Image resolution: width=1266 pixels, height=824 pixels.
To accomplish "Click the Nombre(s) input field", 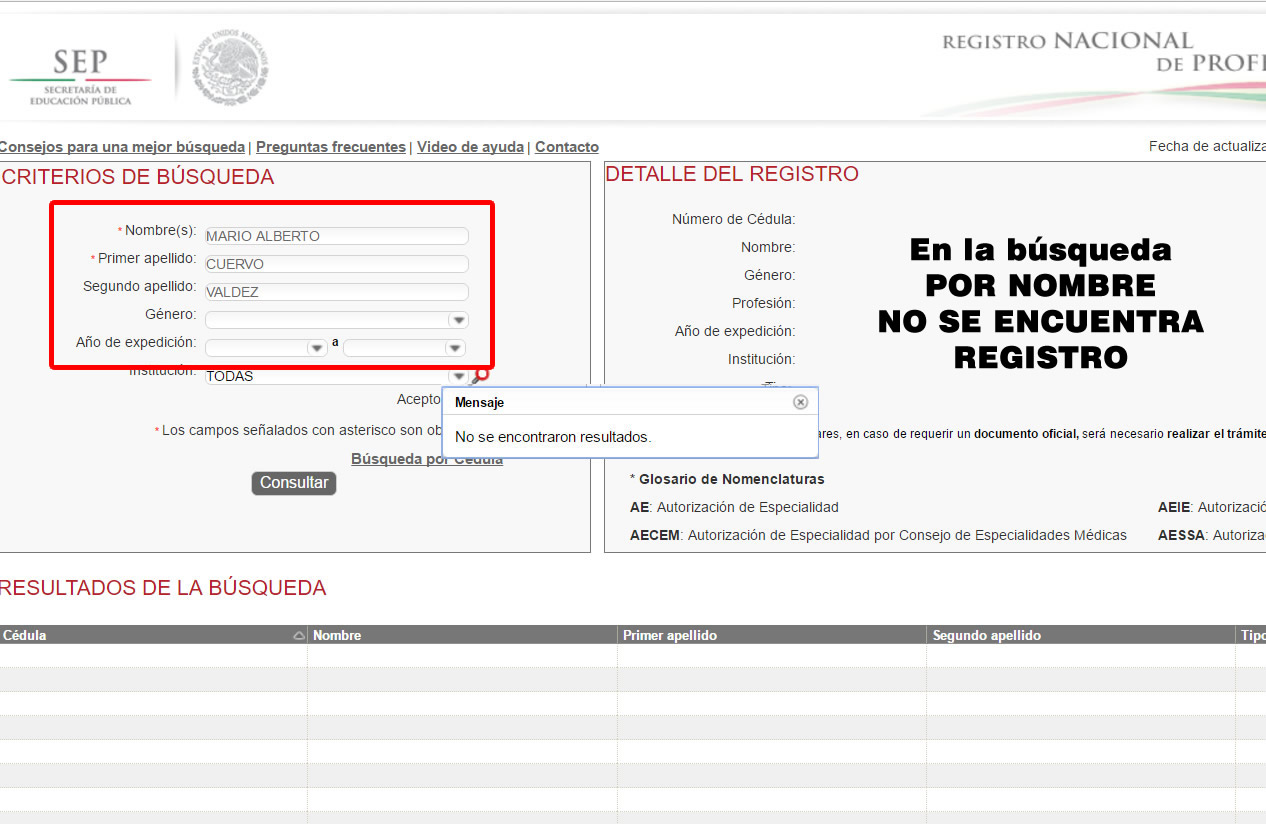I will click(x=336, y=236).
